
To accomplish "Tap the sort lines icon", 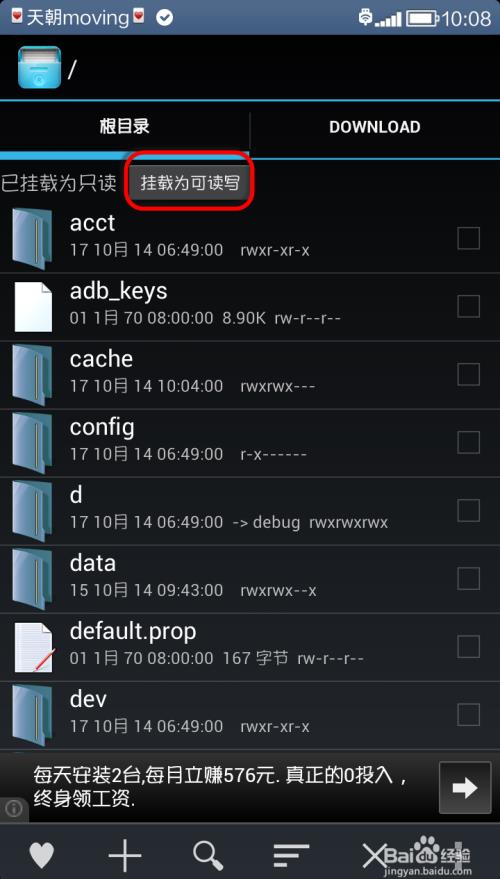I will click(291, 855).
